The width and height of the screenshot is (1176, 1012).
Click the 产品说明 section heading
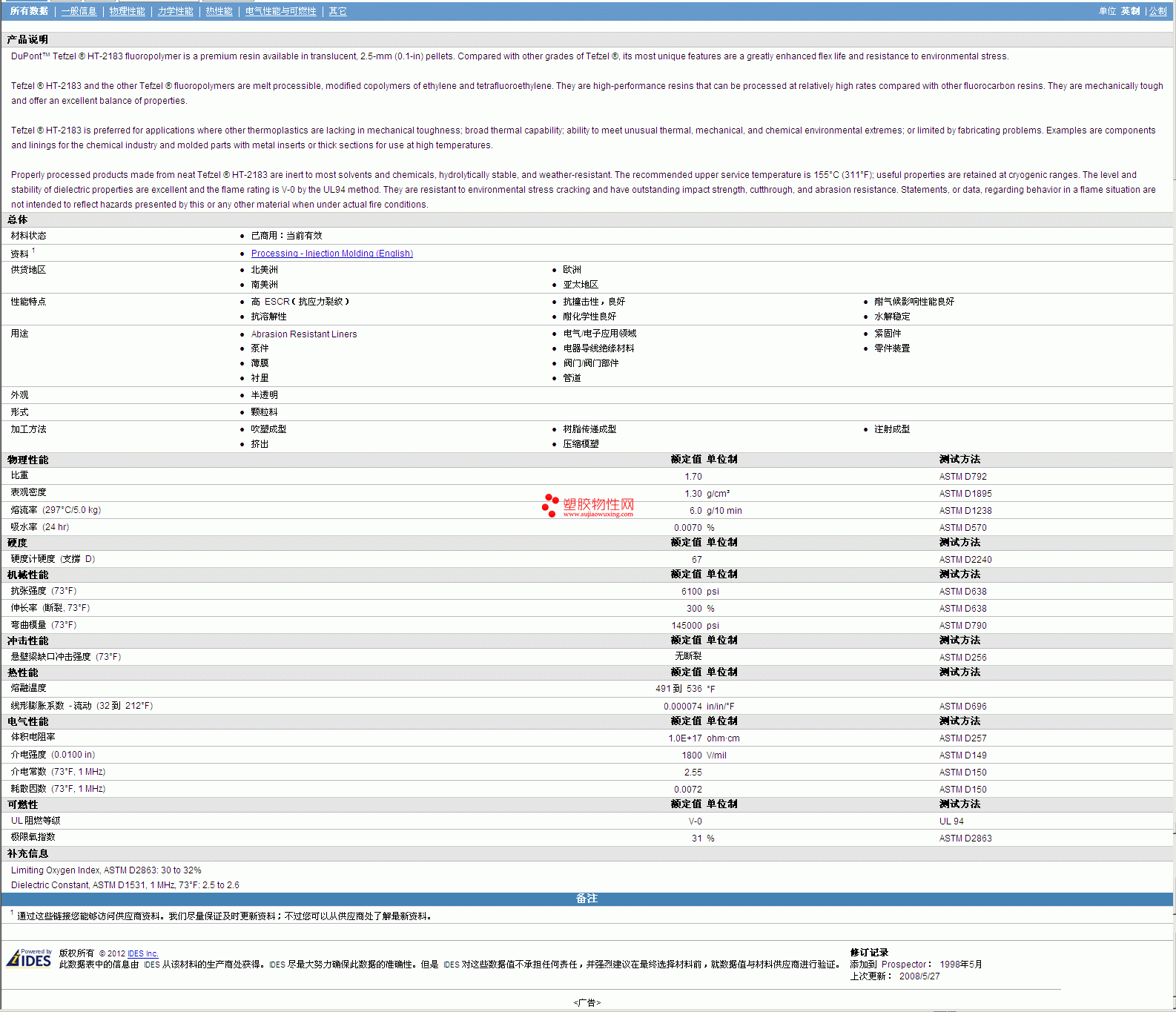(x=27, y=39)
